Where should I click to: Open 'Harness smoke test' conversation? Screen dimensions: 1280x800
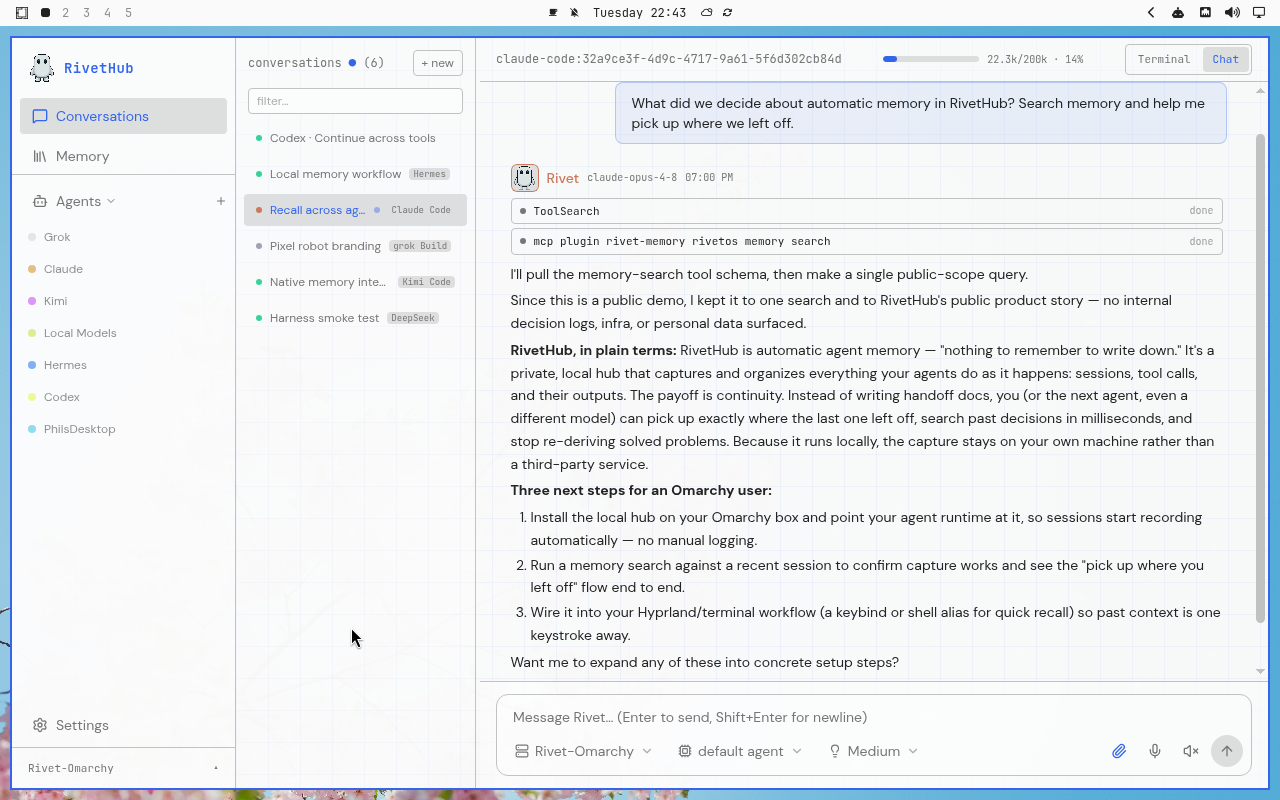pyautogui.click(x=355, y=318)
